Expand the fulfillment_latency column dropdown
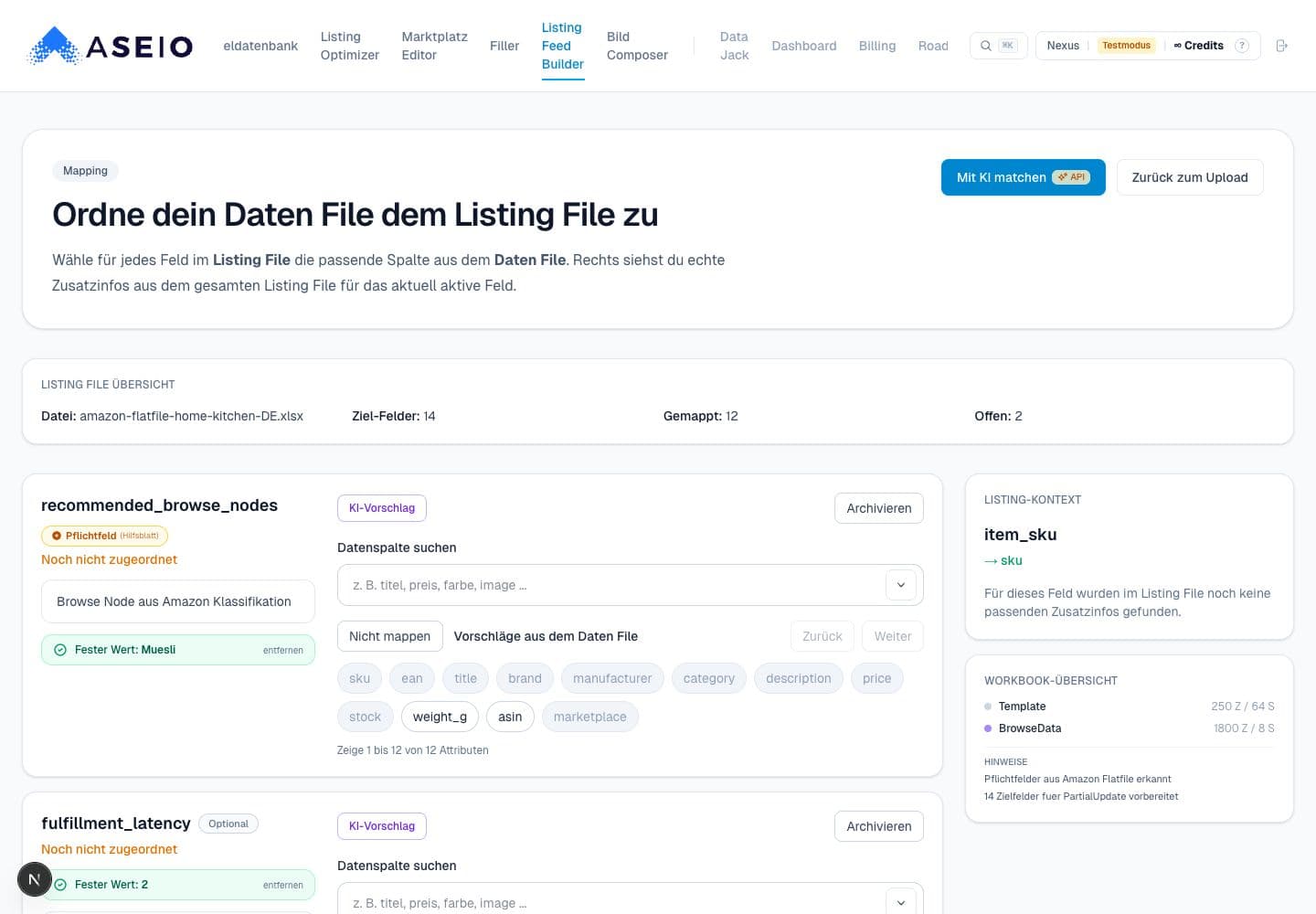The width and height of the screenshot is (1316, 914). point(901,902)
